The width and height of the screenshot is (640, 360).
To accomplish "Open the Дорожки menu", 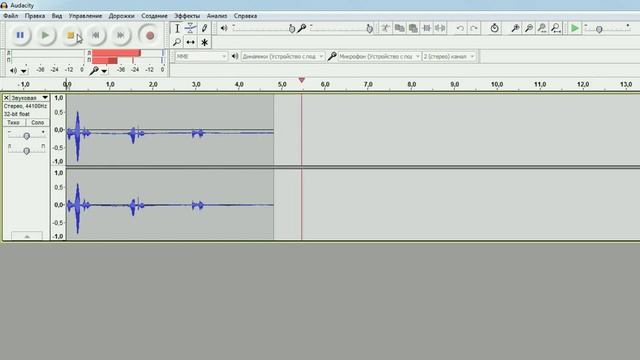I will 121,16.
